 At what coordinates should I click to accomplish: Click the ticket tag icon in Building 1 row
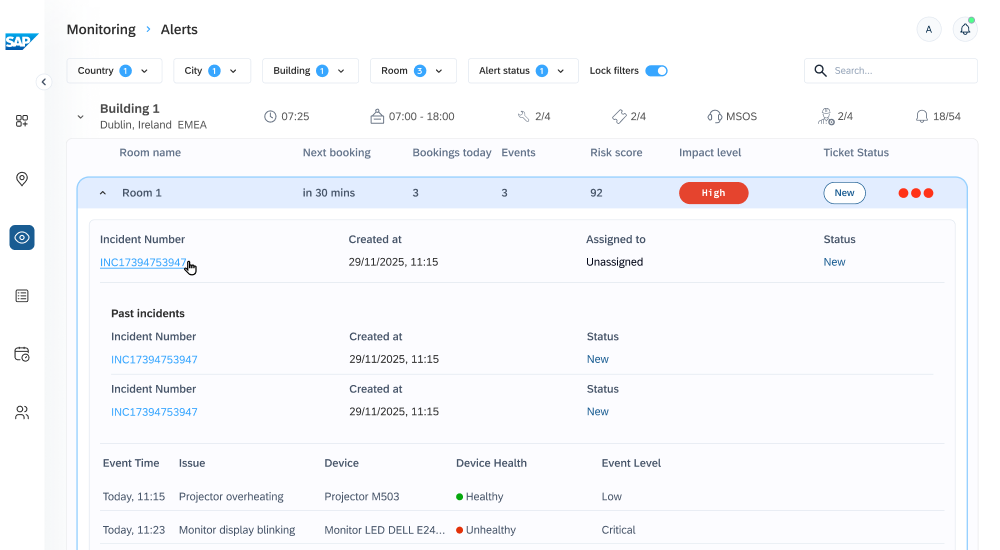619,116
